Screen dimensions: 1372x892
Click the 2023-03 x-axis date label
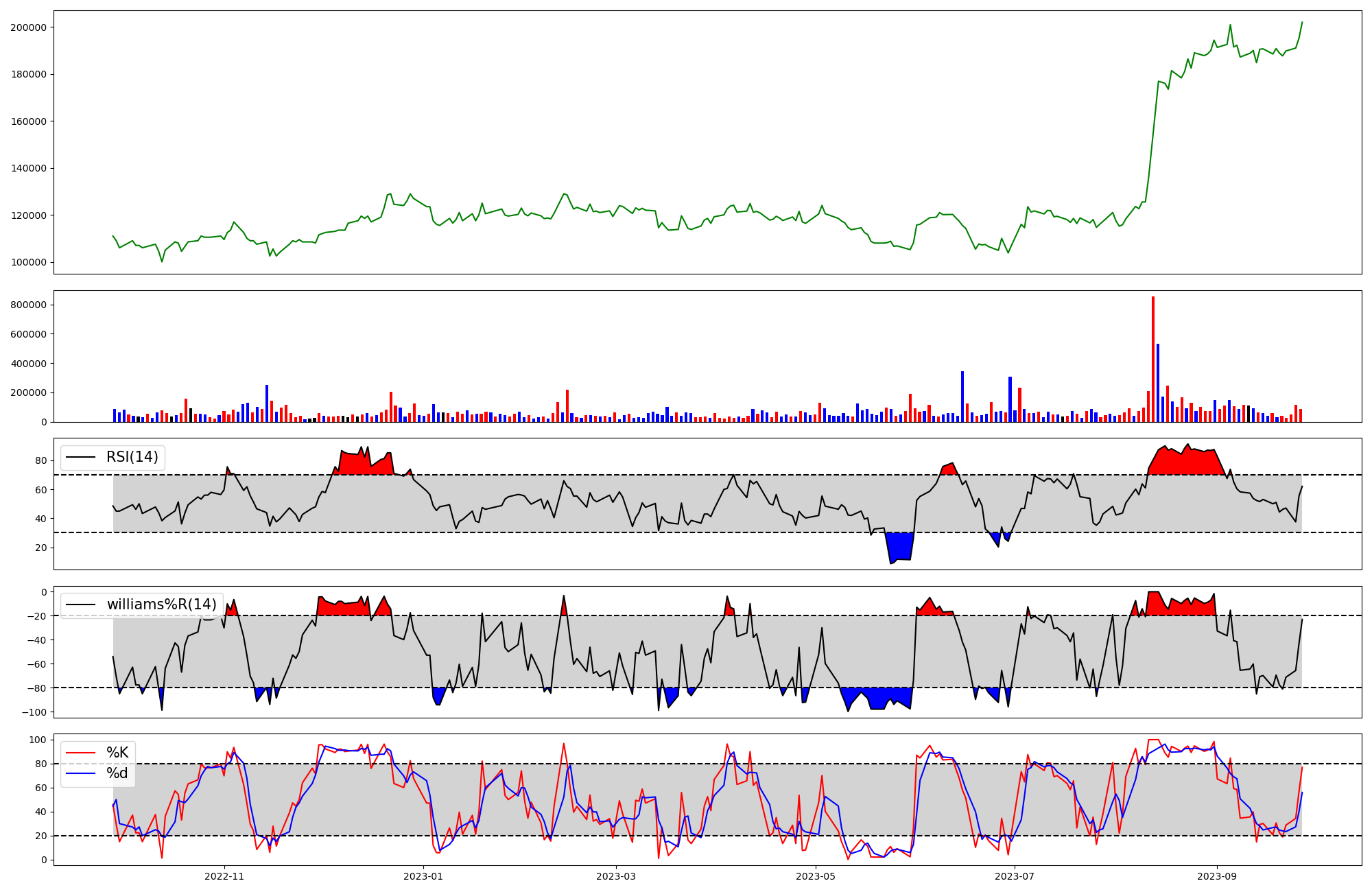pyautogui.click(x=616, y=876)
